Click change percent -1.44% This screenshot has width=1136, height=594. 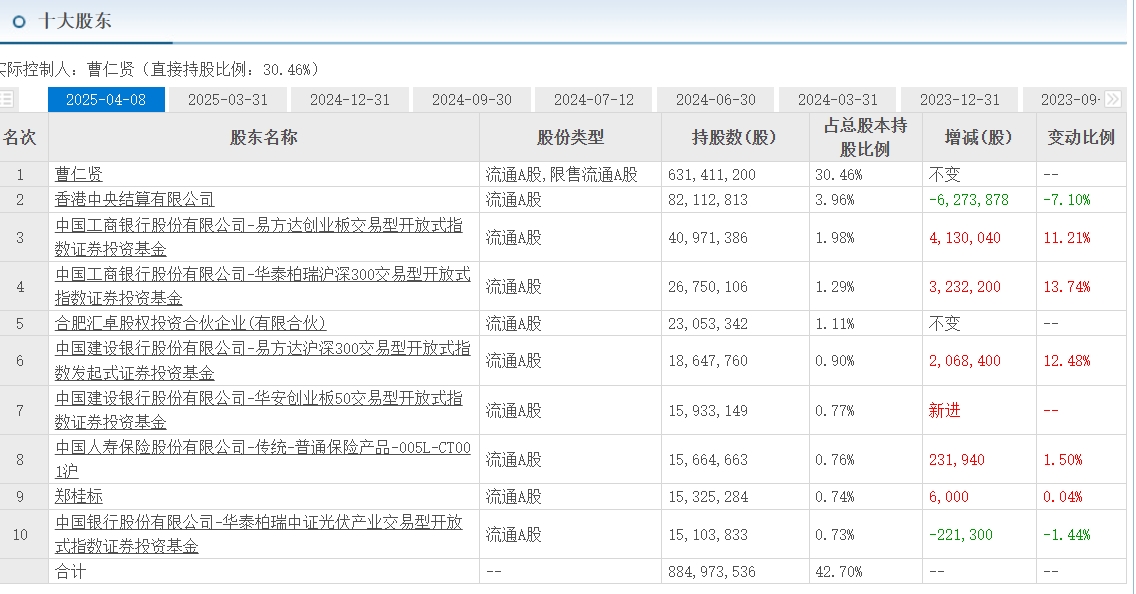[x=1066, y=535]
